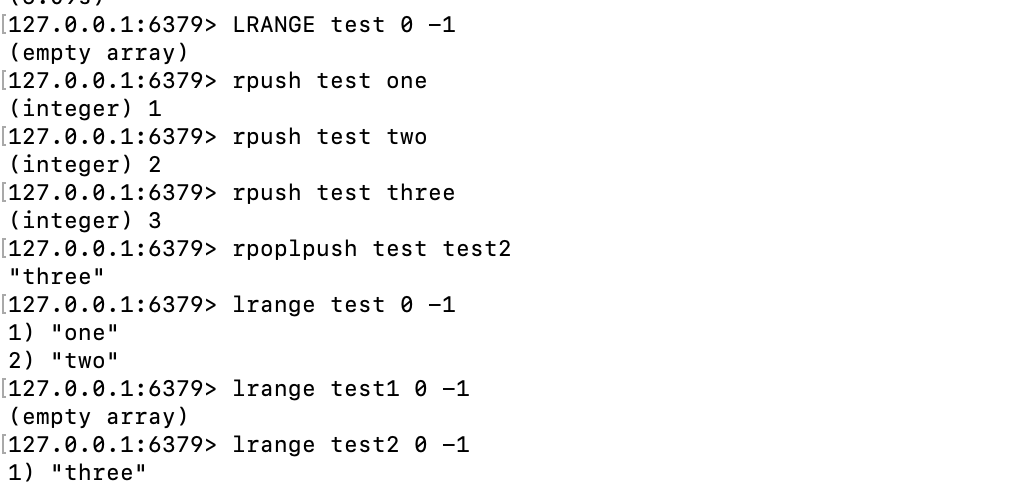Click the second '(empty array)' output
This screenshot has height=486, width=1012.
pyautogui.click(x=98, y=418)
